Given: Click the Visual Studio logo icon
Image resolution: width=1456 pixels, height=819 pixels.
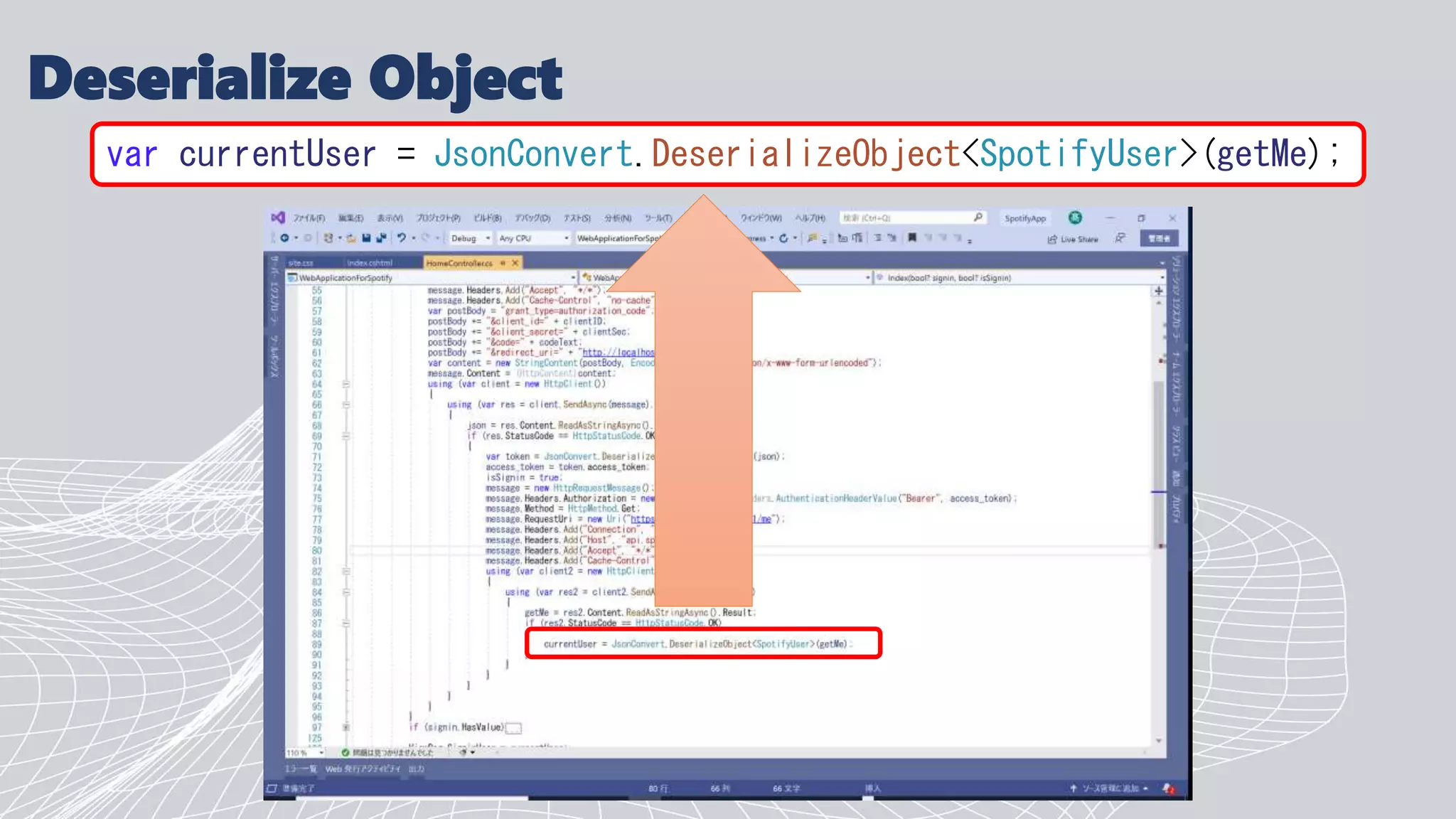Looking at the screenshot, I should 278,217.
